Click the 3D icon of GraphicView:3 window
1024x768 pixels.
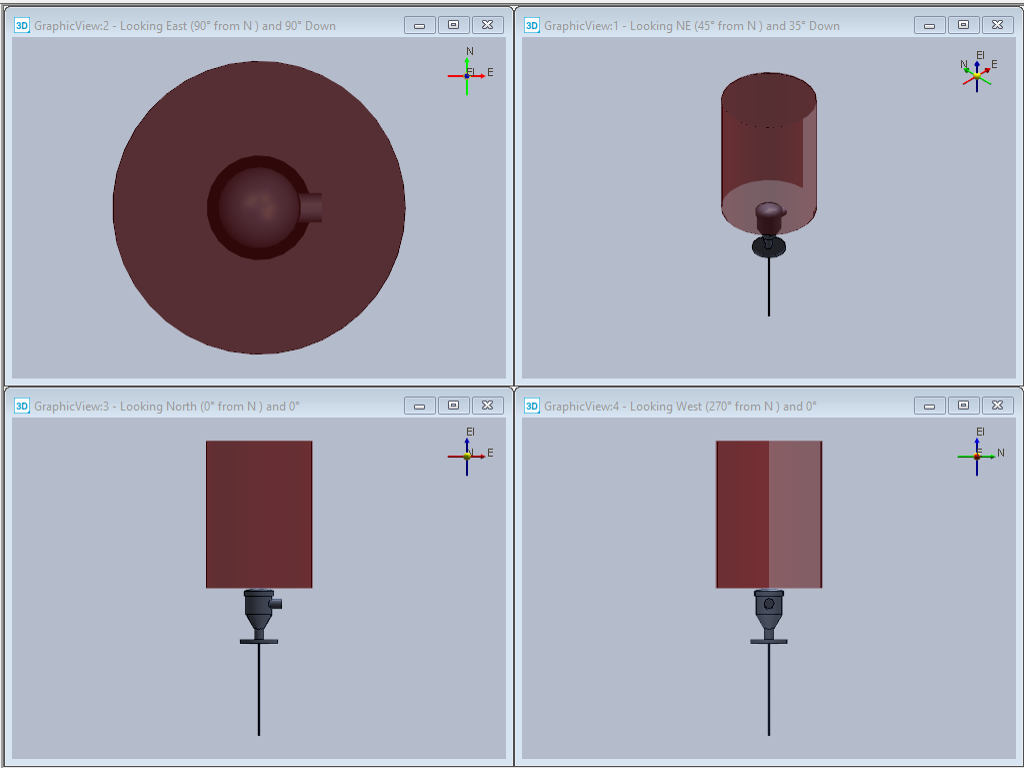coord(22,406)
